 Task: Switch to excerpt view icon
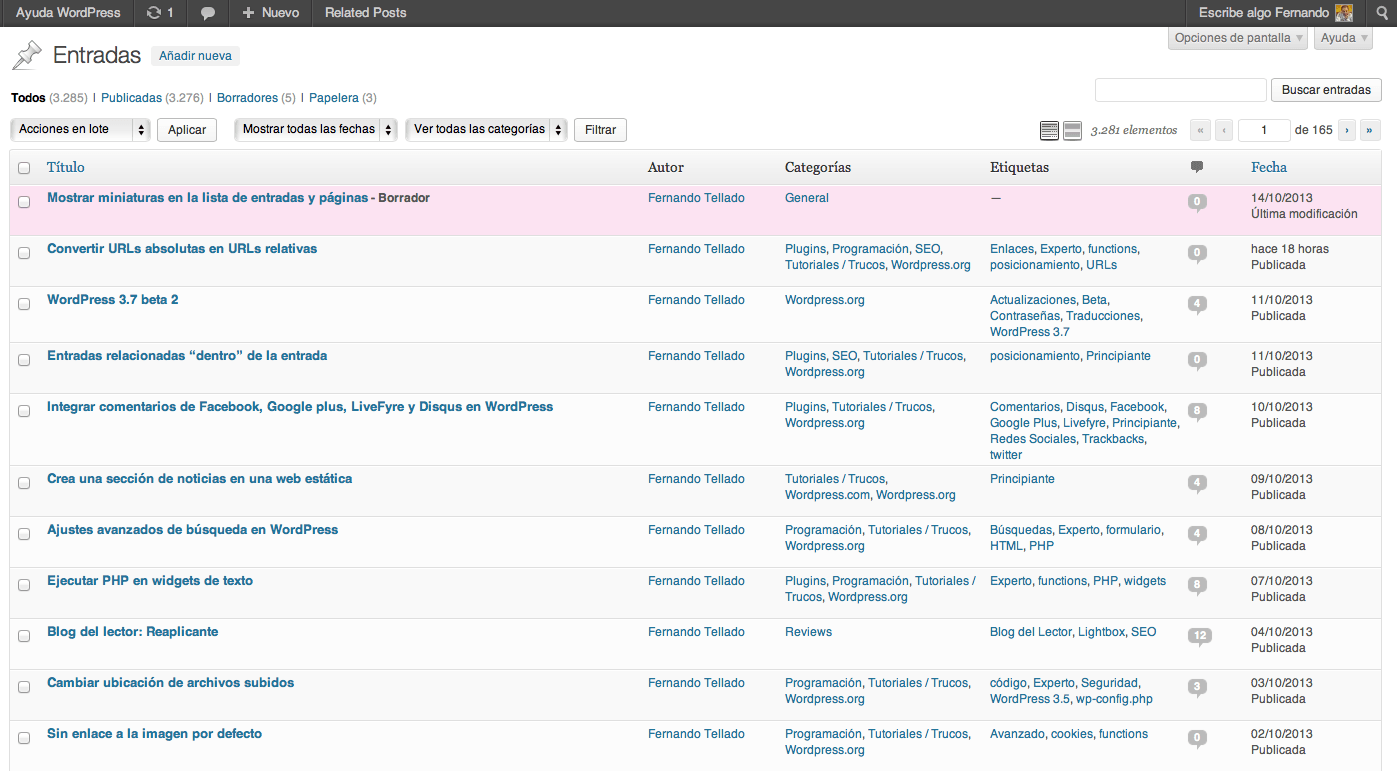click(x=1072, y=130)
